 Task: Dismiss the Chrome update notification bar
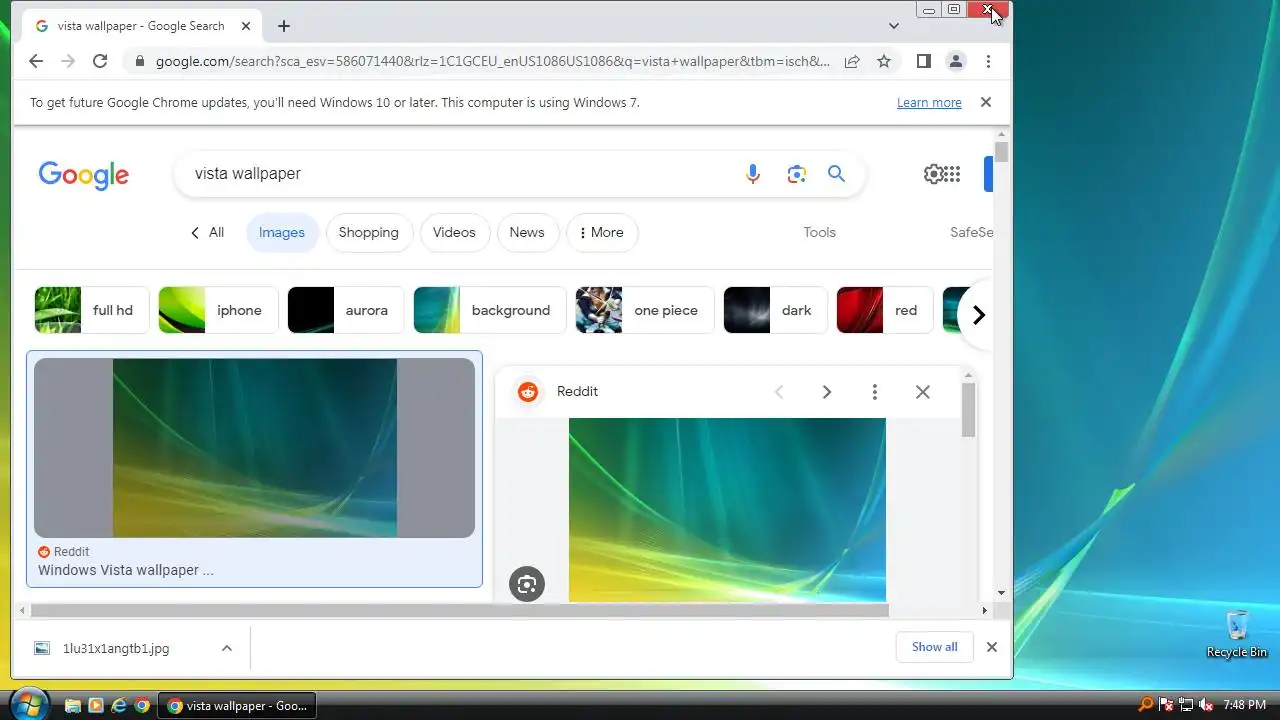pos(986,102)
